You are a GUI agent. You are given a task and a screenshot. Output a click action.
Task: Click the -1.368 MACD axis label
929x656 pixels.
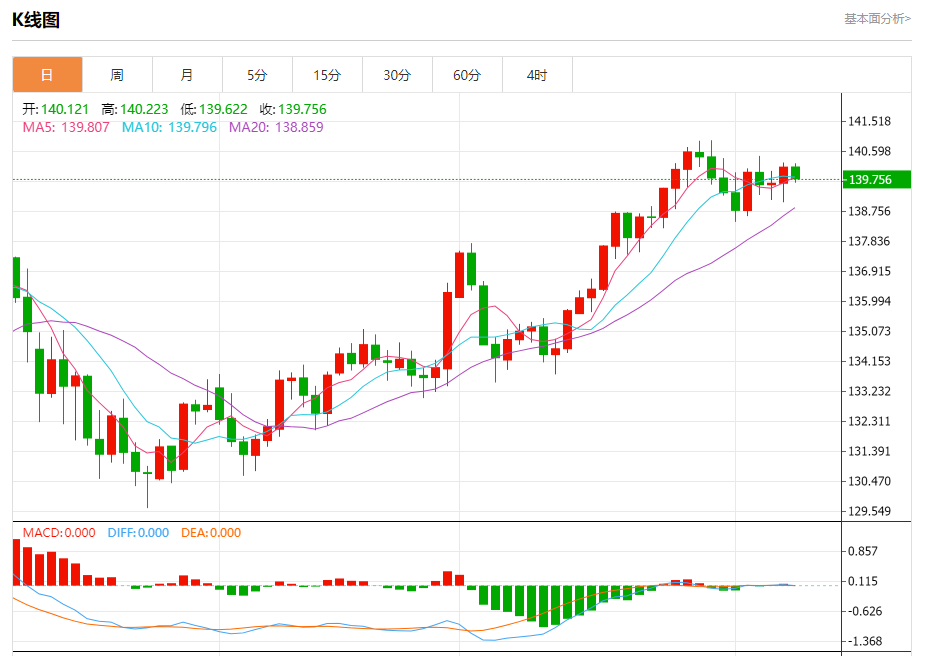(865, 641)
